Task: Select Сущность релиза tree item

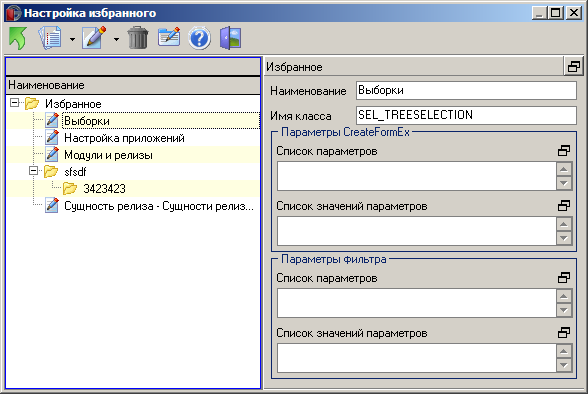Action: (x=159, y=206)
